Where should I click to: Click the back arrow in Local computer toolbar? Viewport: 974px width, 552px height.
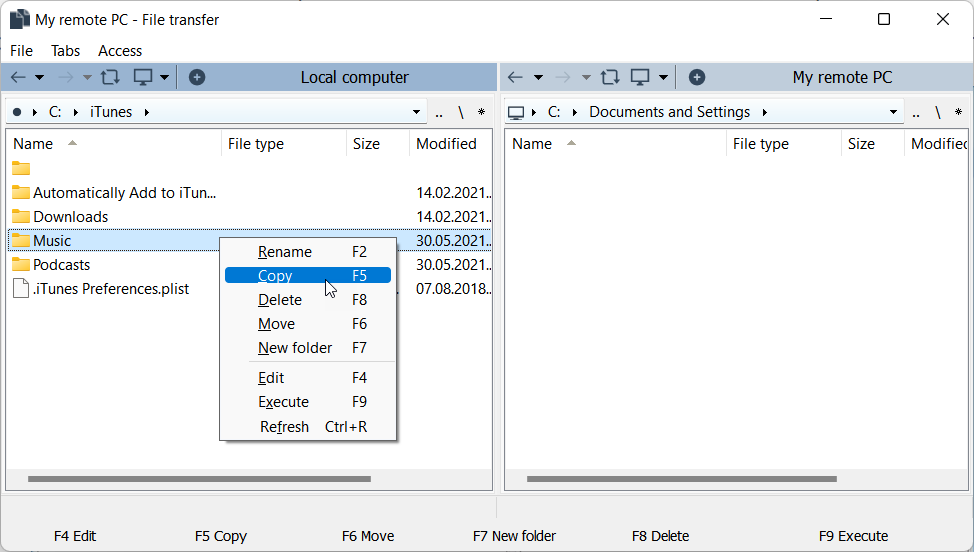pos(18,77)
